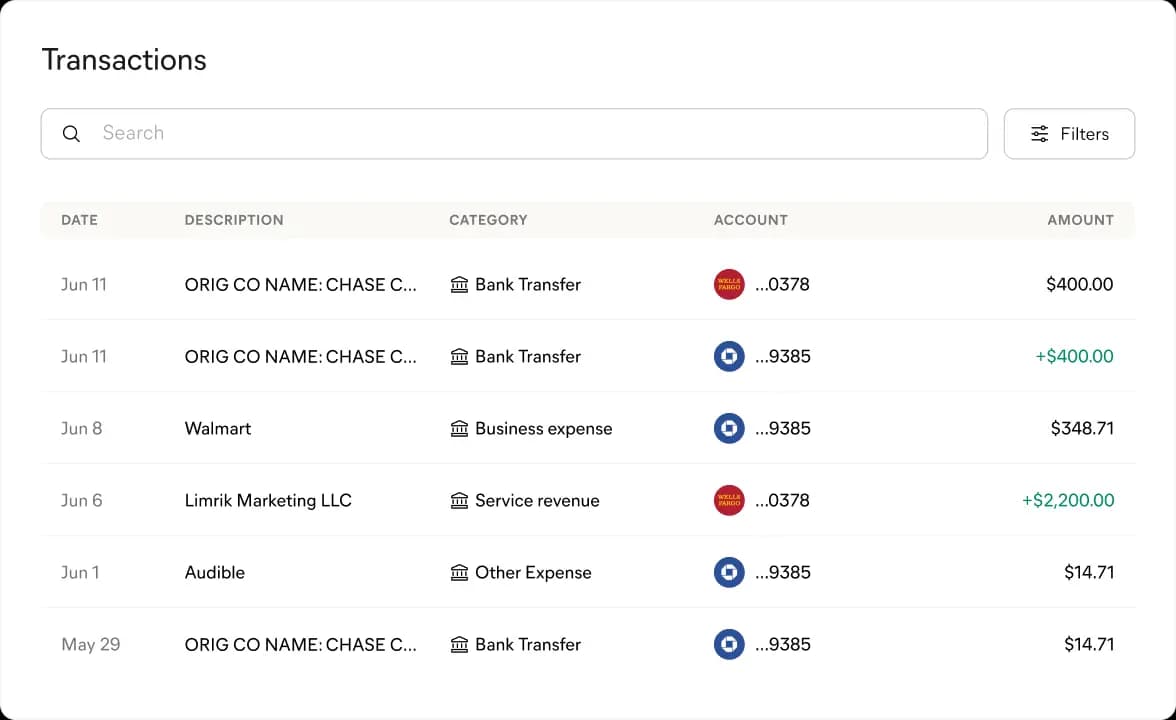Viewport: 1176px width, 720px height.
Task: Expand the truncated description on the Jun 11 row
Action: pyautogui.click(x=301, y=284)
